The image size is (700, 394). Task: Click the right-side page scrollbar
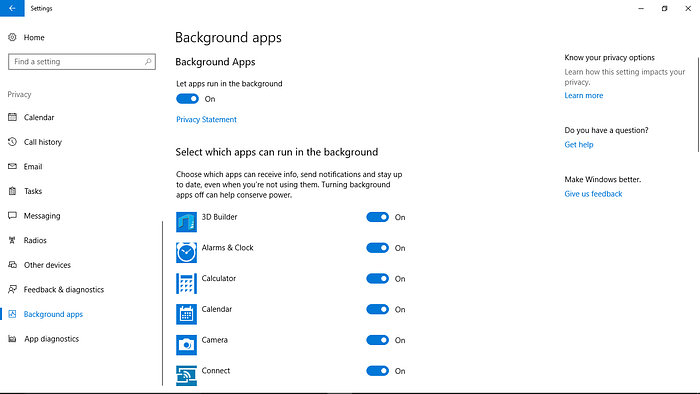point(698,105)
